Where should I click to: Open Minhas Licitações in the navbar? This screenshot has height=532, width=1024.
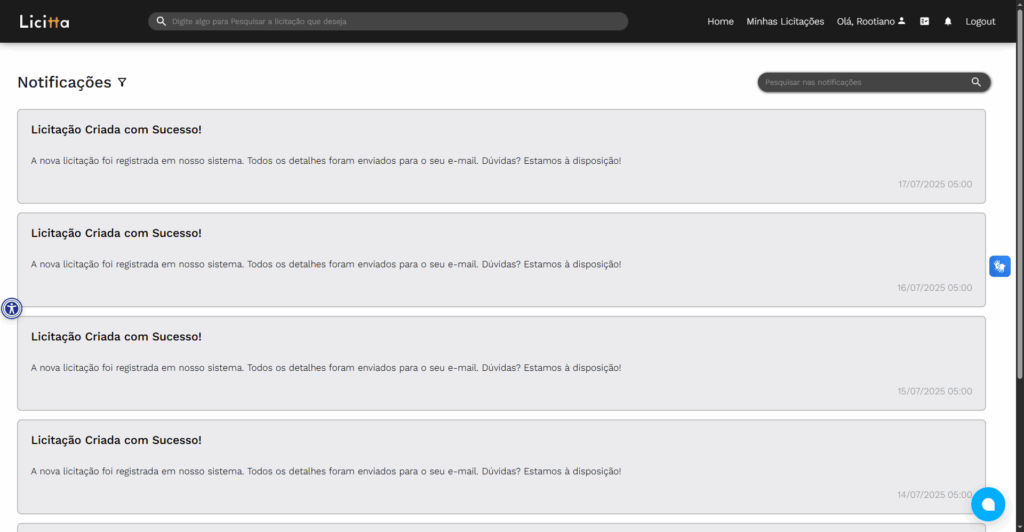click(x=785, y=22)
